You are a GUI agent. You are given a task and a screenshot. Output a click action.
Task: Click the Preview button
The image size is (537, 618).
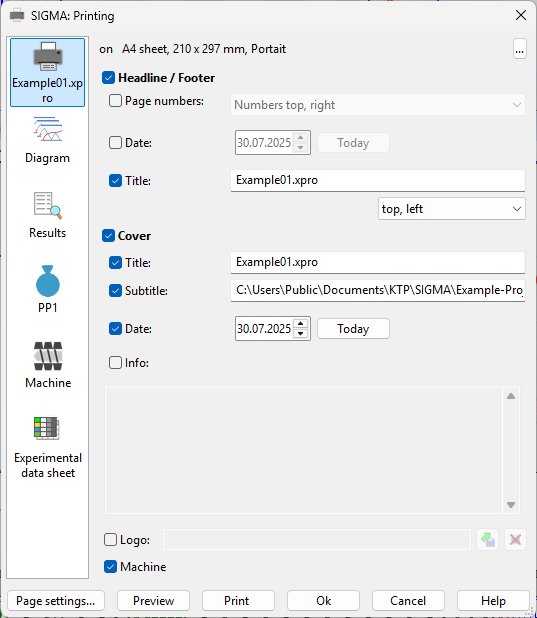[x=153, y=600]
